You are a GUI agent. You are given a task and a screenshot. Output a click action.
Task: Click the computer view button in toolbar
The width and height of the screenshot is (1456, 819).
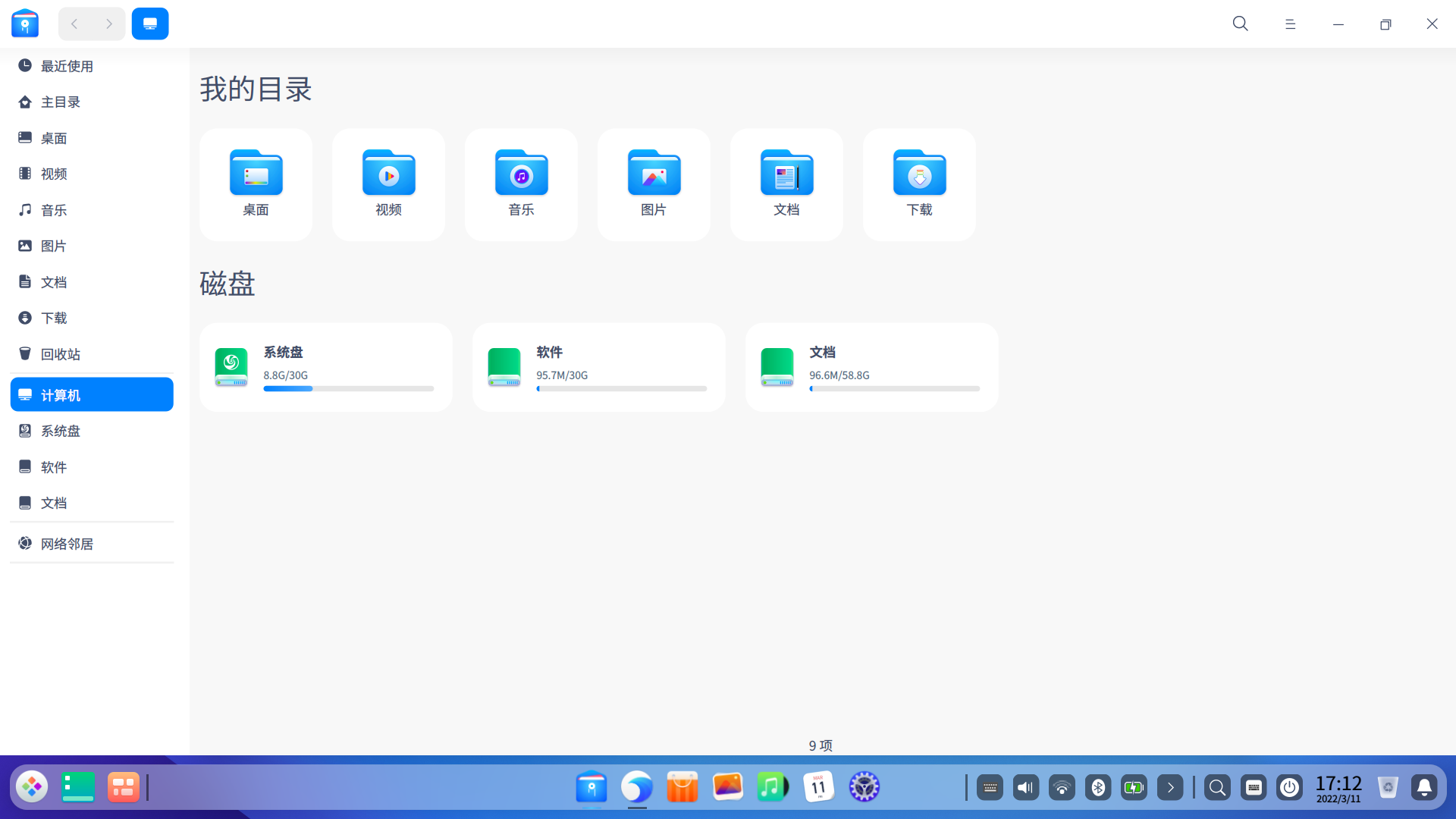click(x=150, y=24)
